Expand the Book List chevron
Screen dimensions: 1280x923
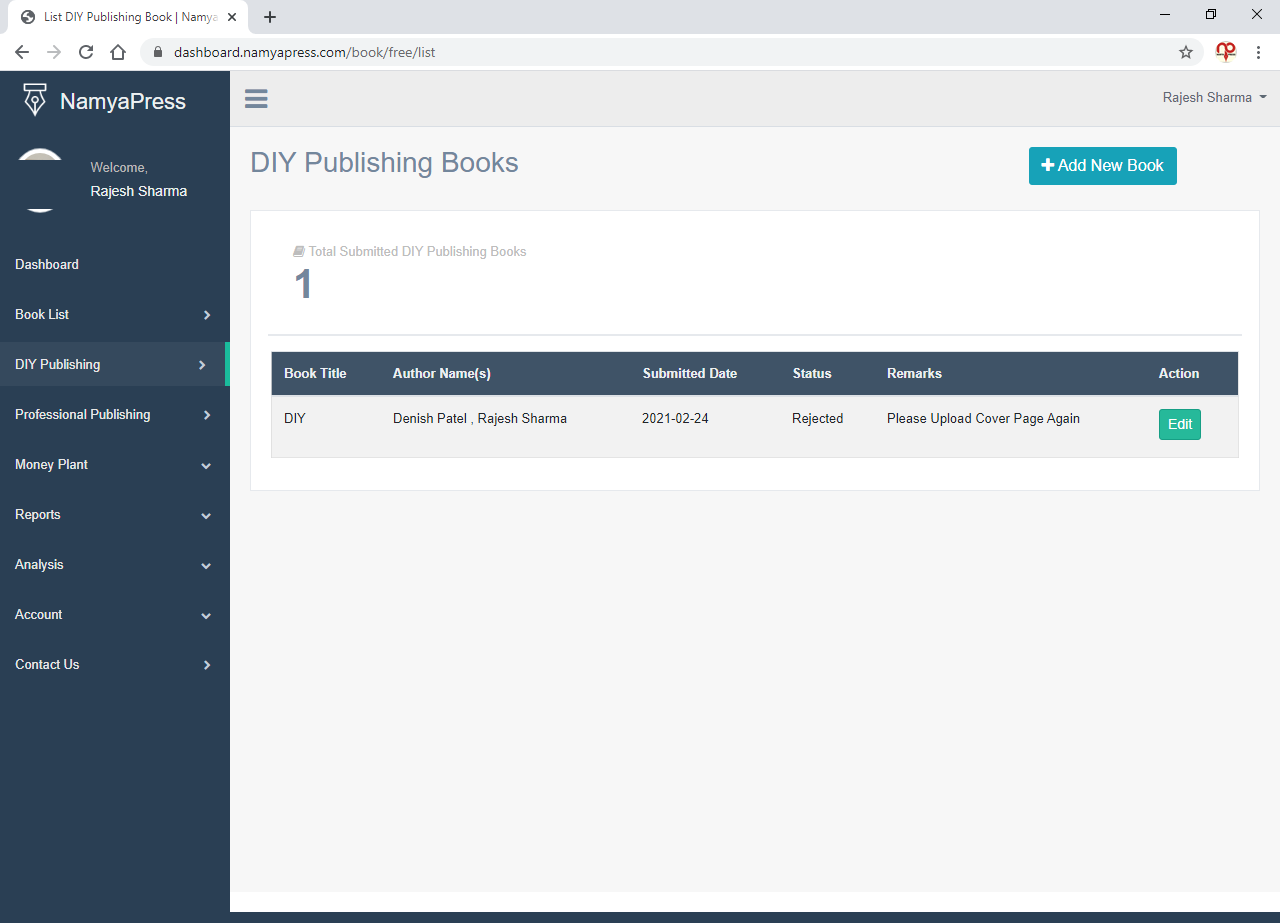pyautogui.click(x=207, y=315)
